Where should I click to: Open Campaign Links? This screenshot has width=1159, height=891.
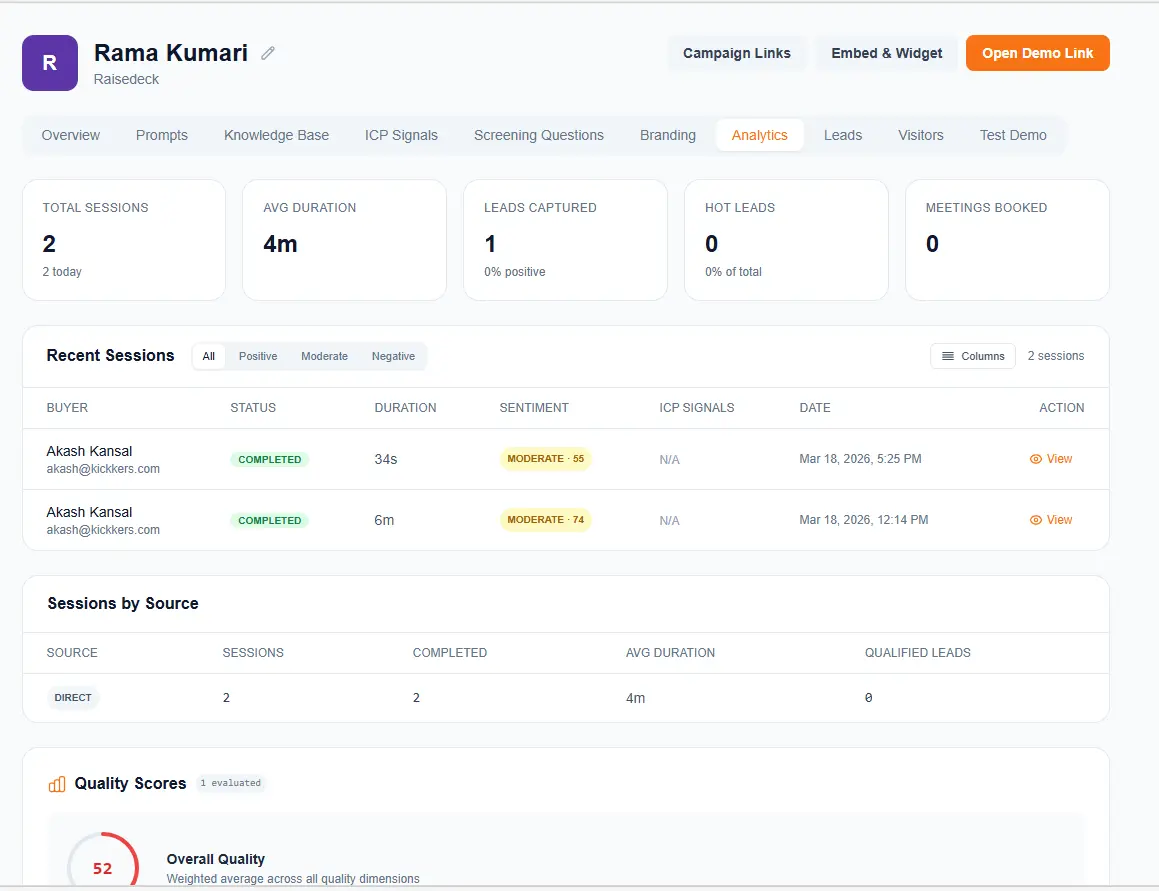click(736, 53)
